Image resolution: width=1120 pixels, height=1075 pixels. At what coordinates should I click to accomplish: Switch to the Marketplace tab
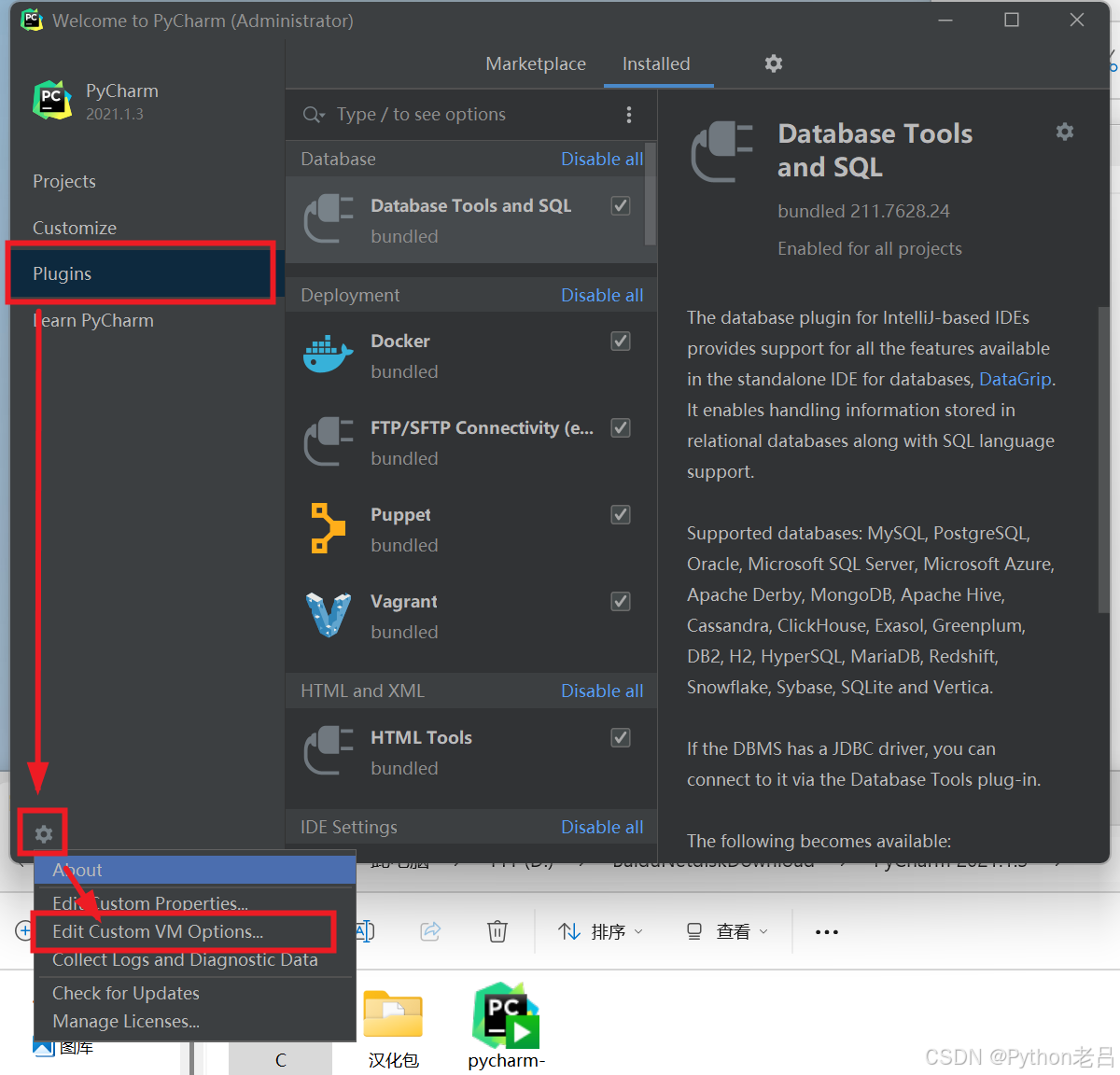pyautogui.click(x=536, y=63)
